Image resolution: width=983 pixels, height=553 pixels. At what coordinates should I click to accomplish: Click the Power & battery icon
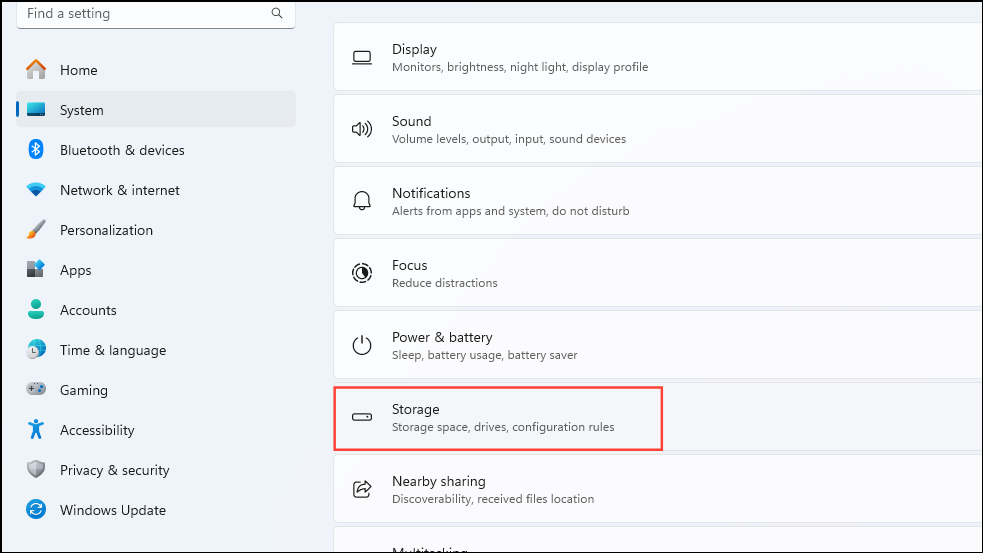pos(362,345)
